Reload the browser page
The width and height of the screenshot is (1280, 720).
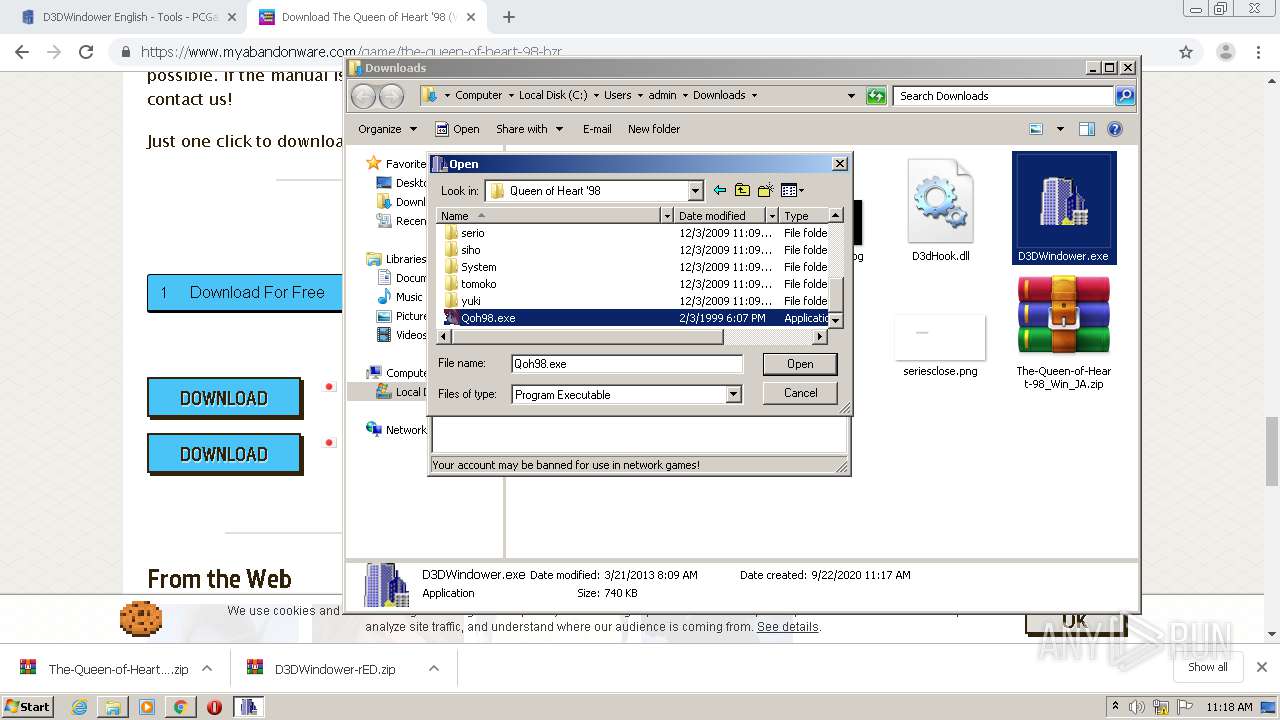[86, 52]
